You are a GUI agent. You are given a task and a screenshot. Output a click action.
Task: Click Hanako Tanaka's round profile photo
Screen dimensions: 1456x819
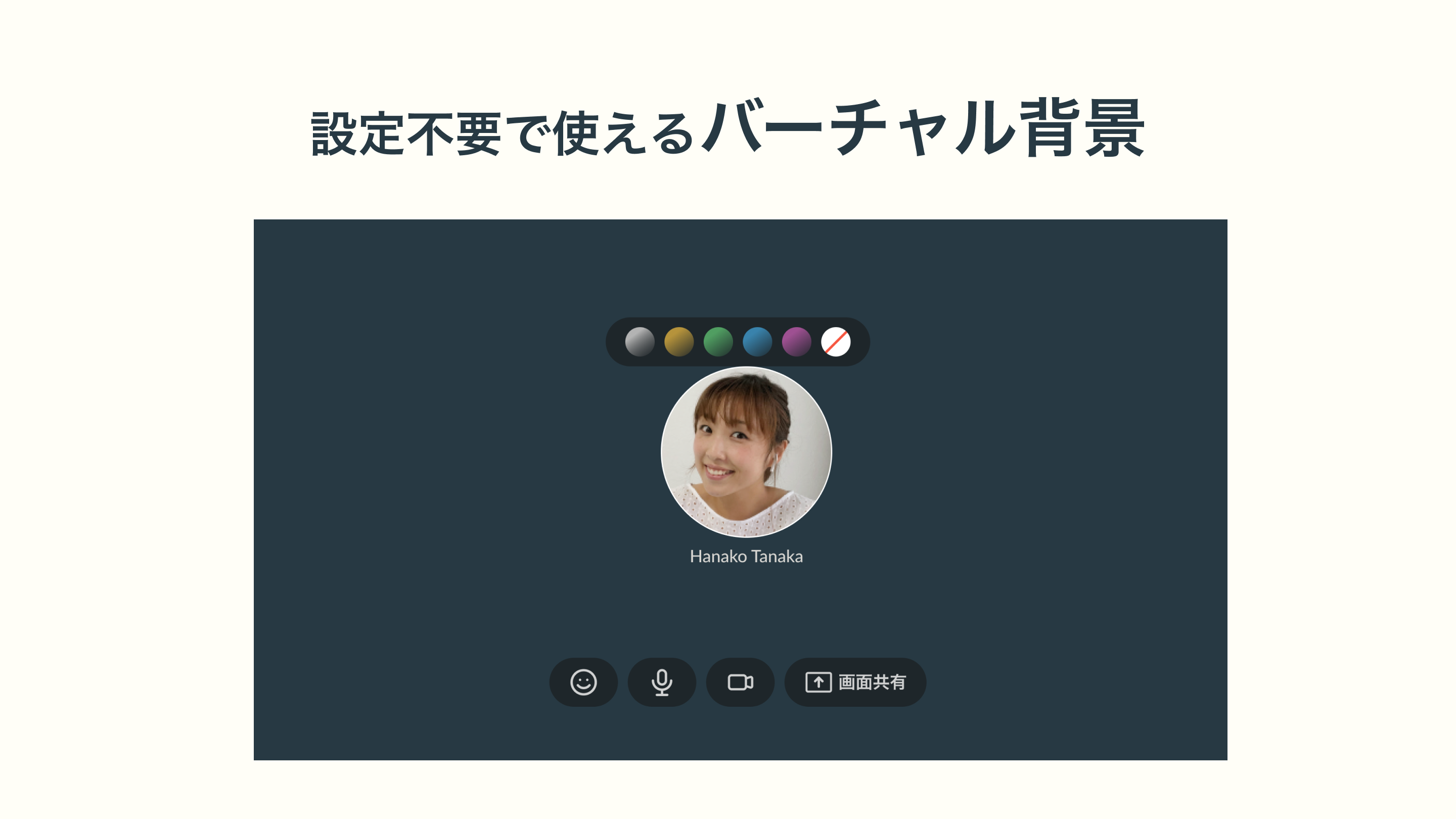click(x=746, y=451)
